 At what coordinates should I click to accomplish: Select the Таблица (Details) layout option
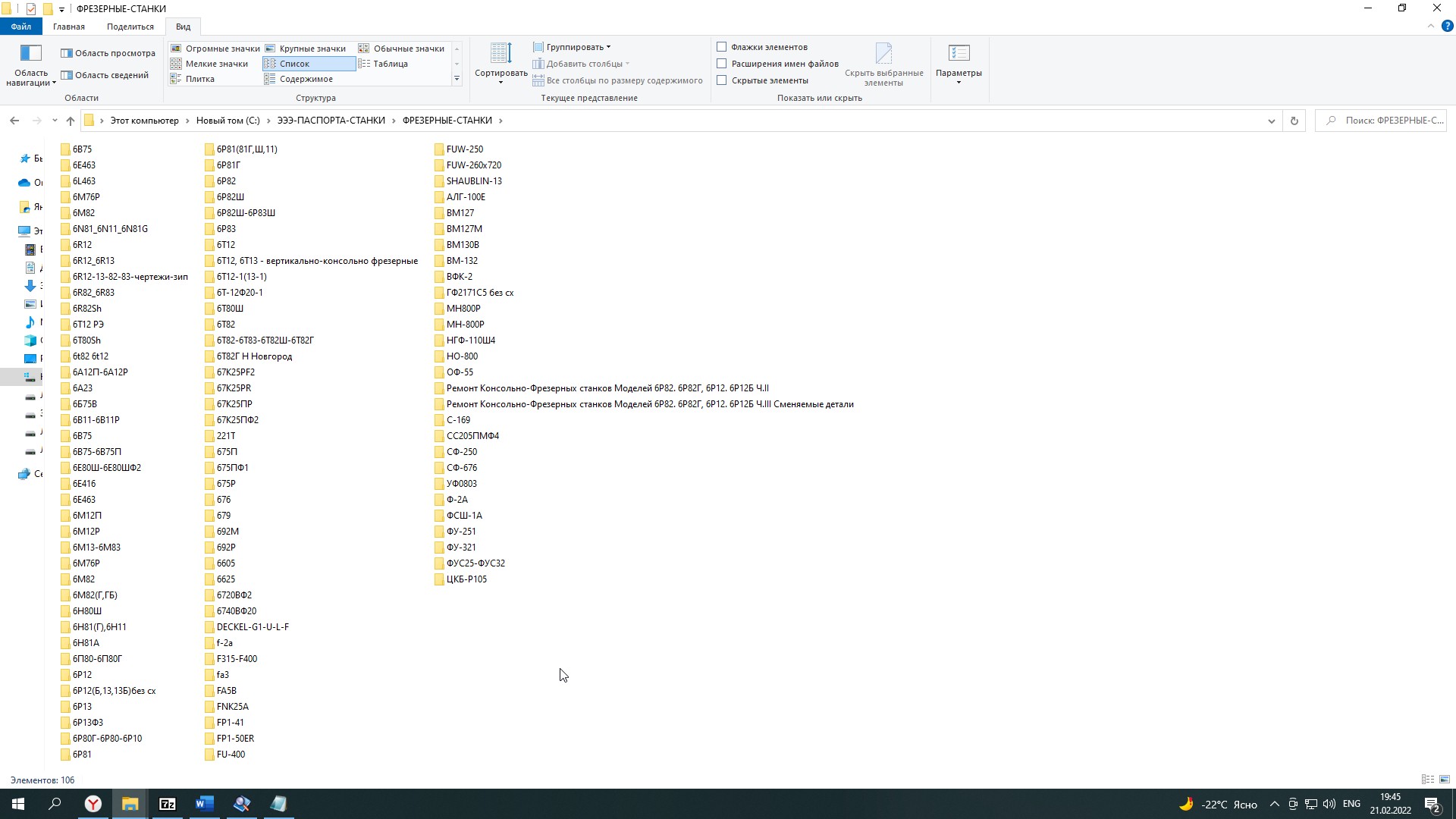click(390, 64)
